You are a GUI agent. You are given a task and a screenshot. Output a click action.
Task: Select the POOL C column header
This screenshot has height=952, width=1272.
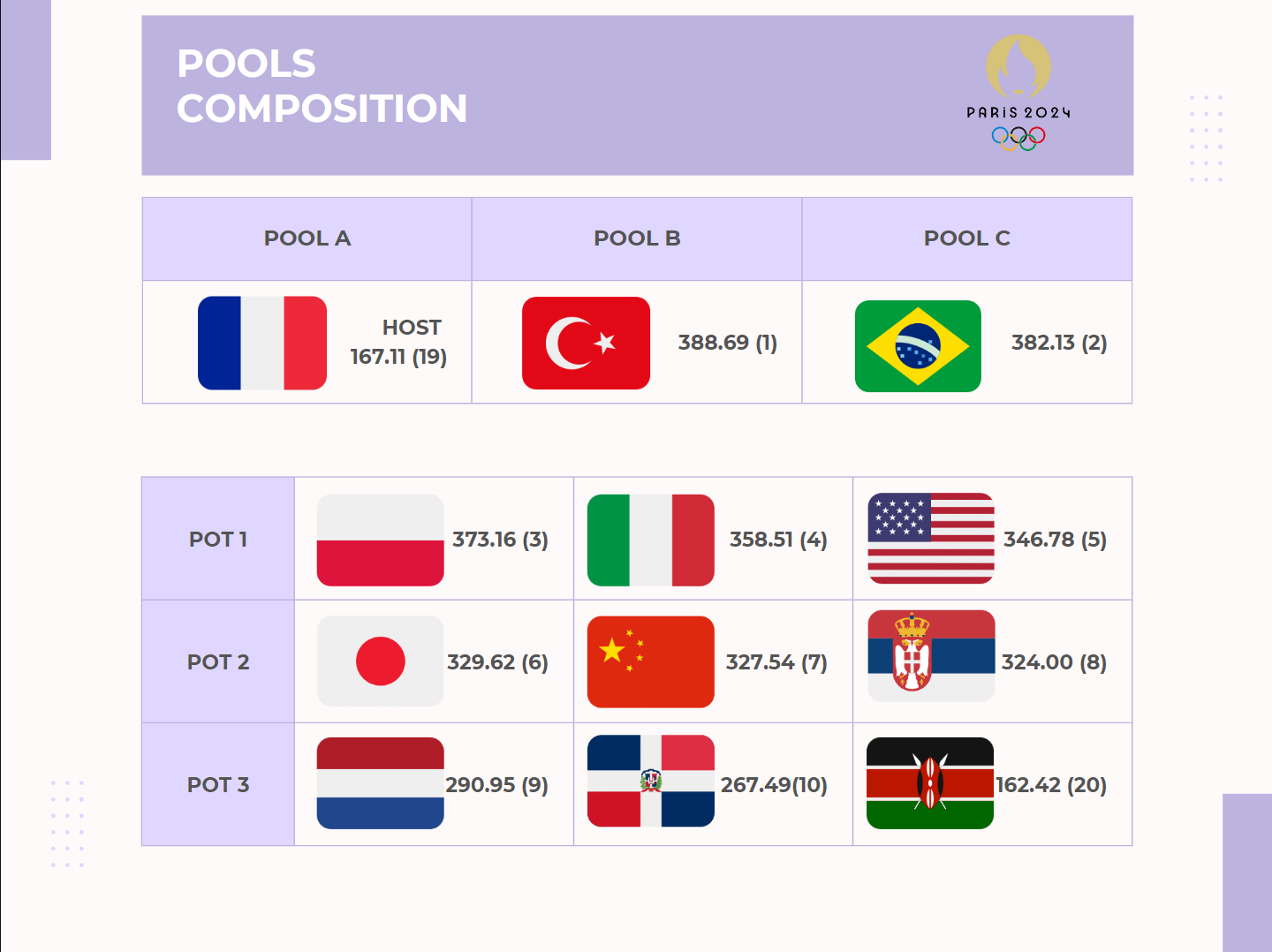(967, 238)
